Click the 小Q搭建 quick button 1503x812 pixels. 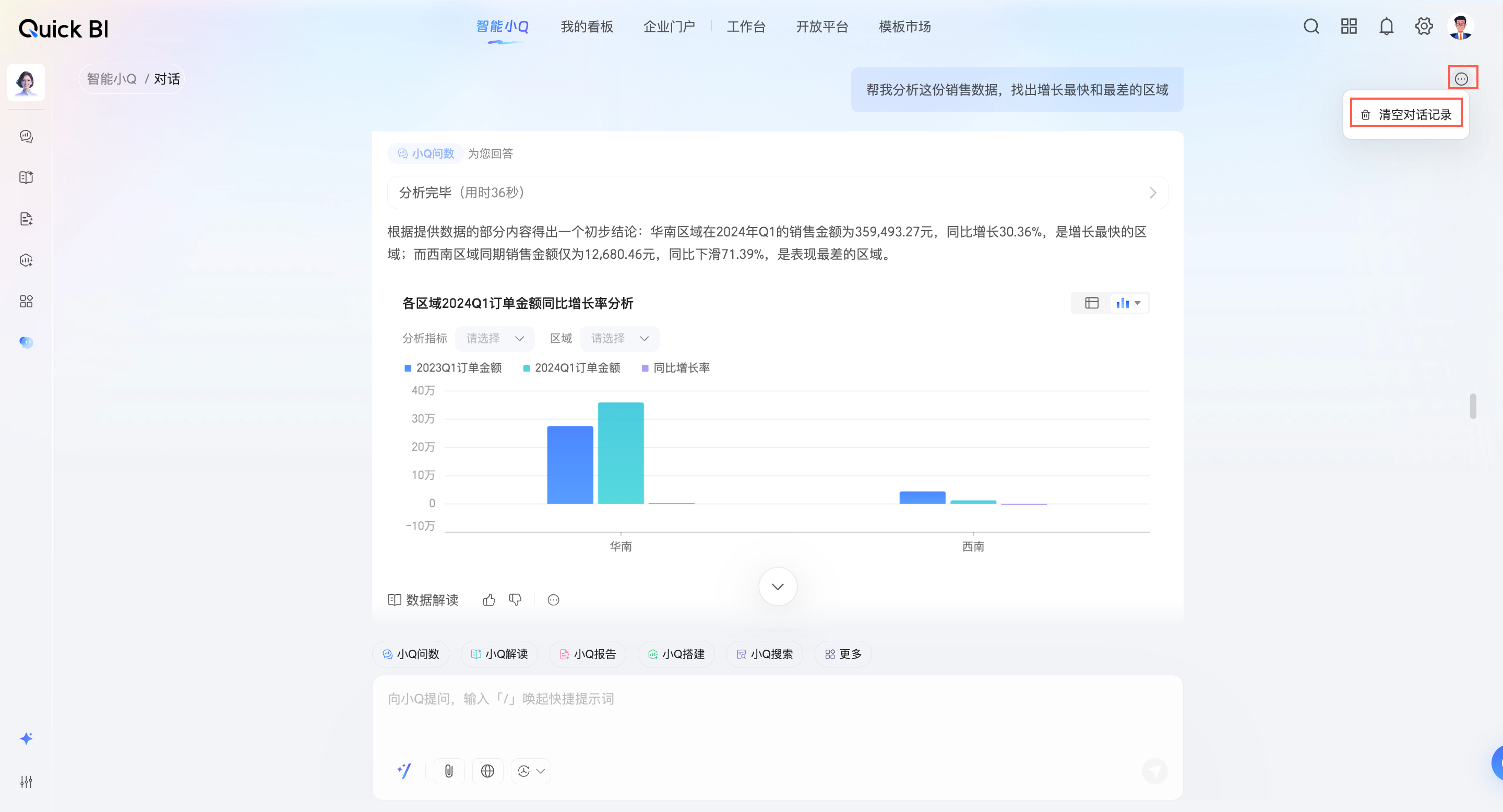click(x=676, y=654)
